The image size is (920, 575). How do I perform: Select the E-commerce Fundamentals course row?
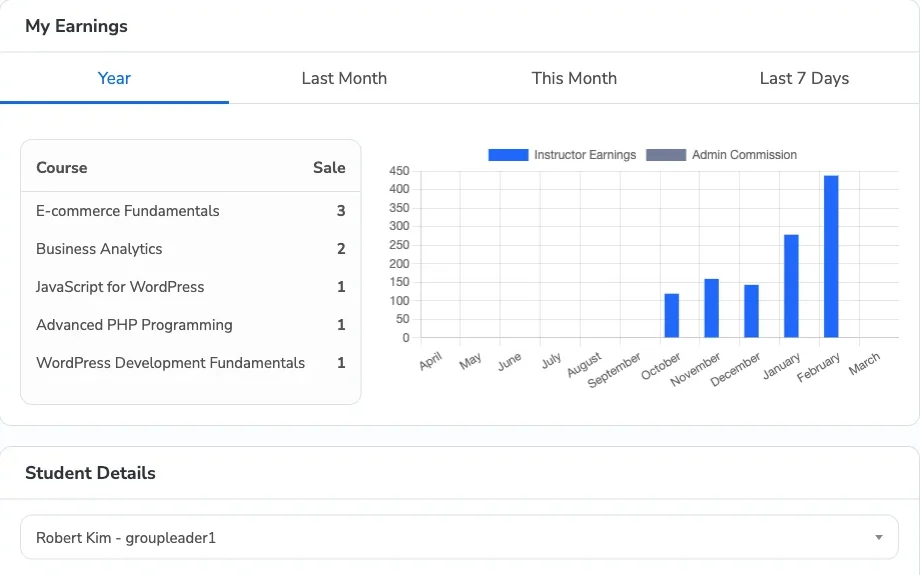point(191,211)
